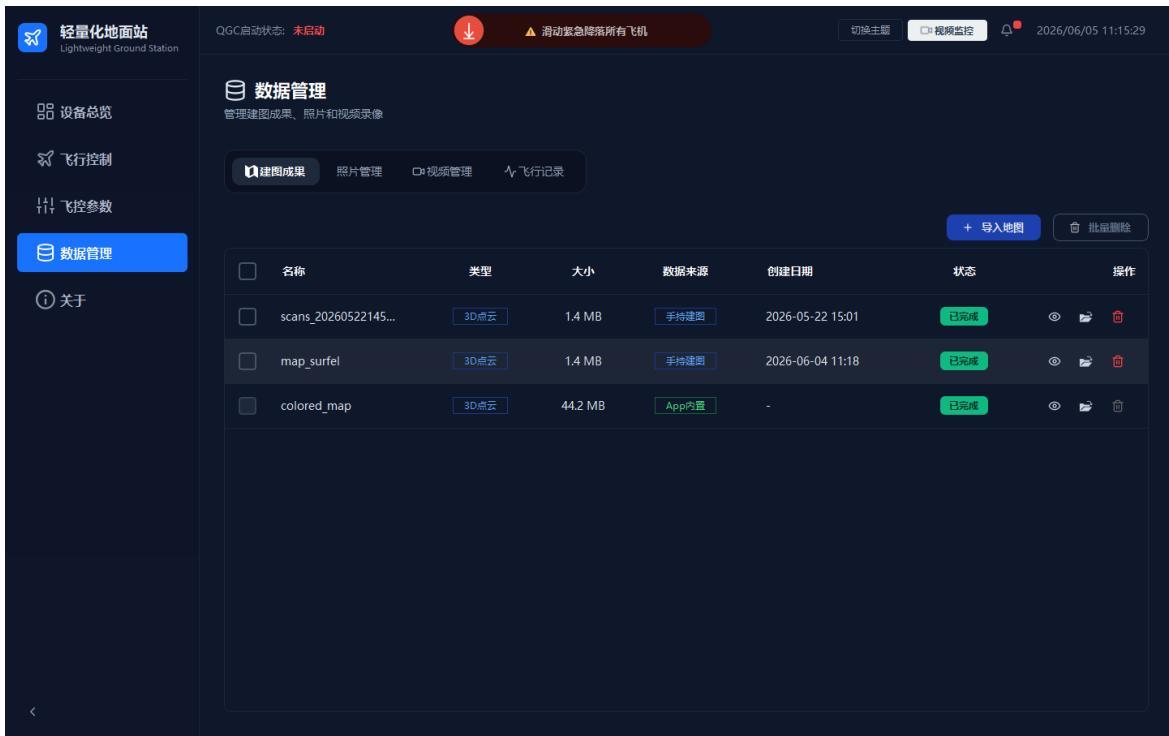Select 数据管理 in the sidebar
Image resolution: width=1169 pixels, height=736 pixels.
(x=102, y=253)
